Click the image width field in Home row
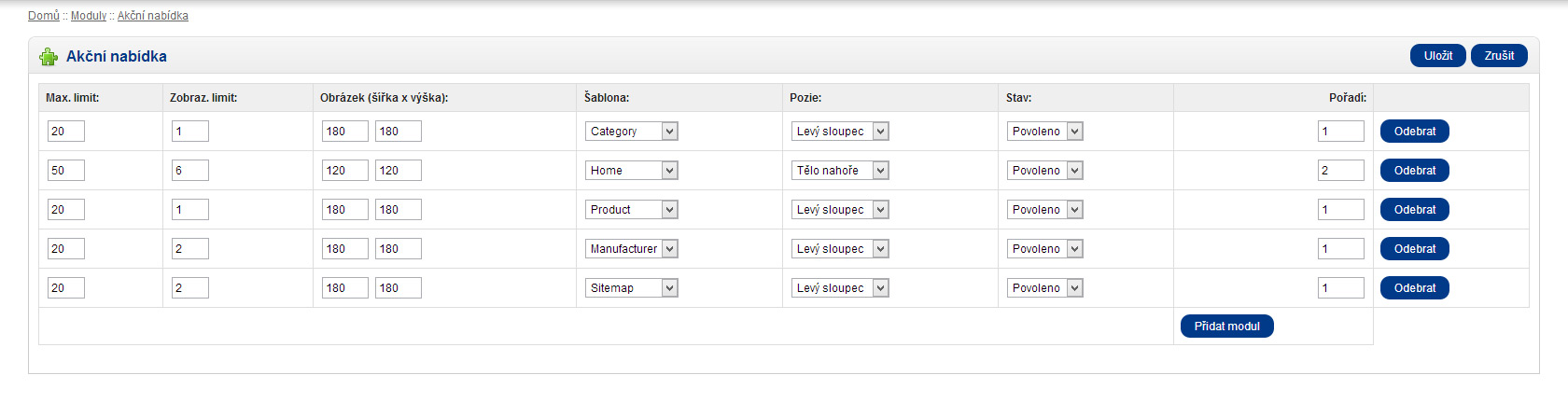Image resolution: width=1568 pixels, height=417 pixels. tap(345, 171)
